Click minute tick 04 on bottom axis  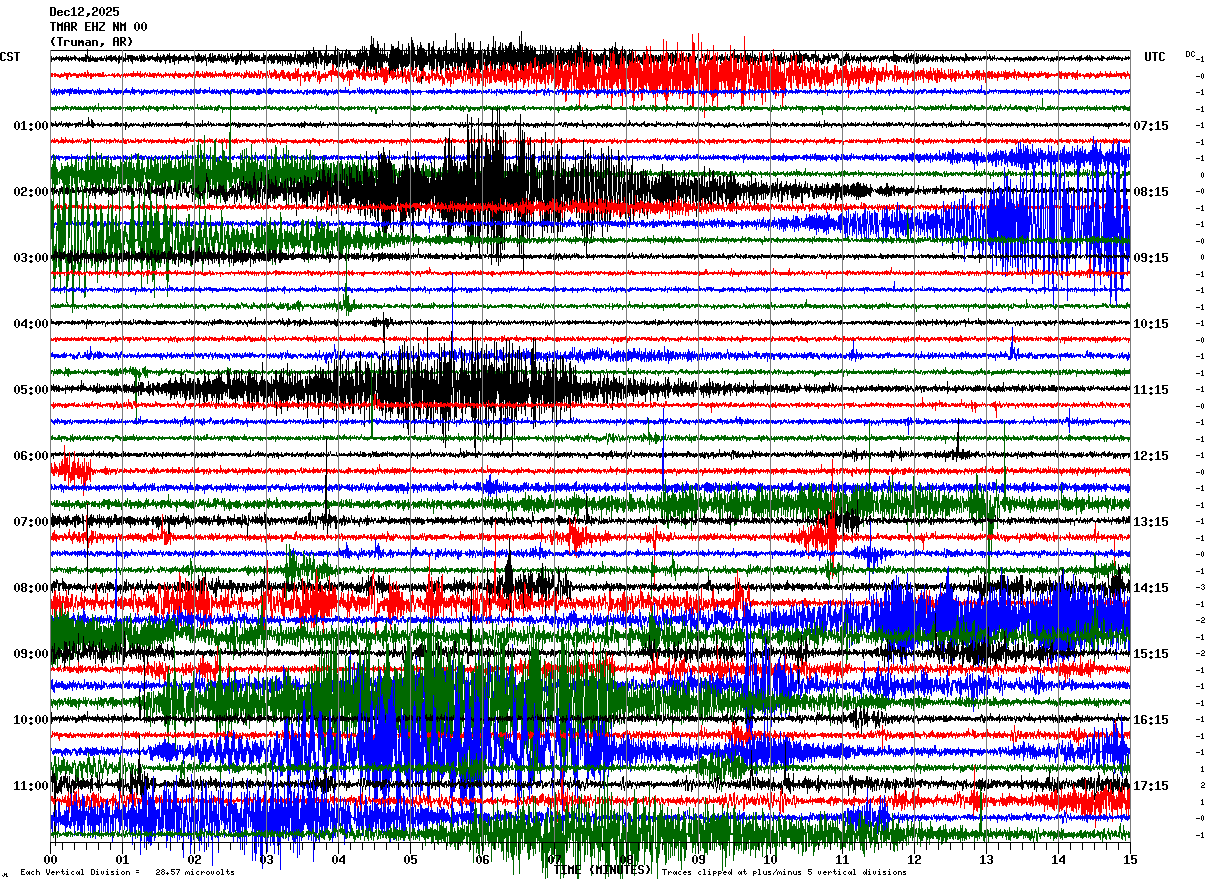pyautogui.click(x=338, y=859)
